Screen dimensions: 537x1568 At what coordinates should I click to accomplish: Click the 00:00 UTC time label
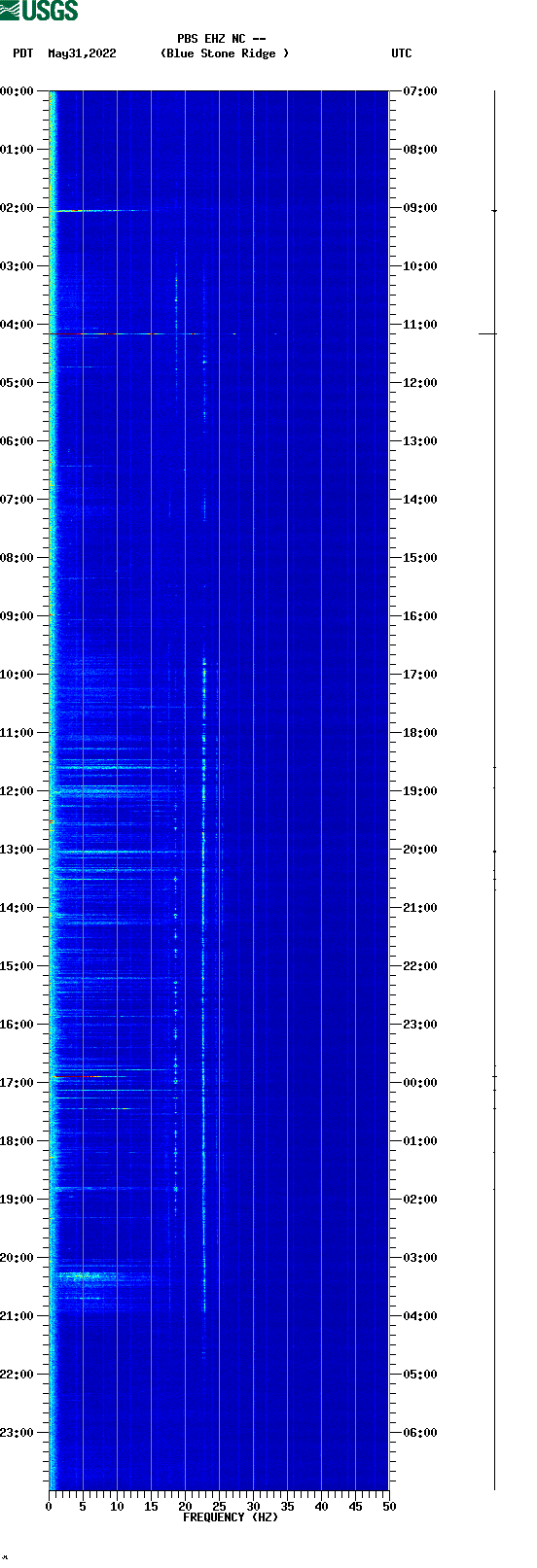tap(420, 1083)
